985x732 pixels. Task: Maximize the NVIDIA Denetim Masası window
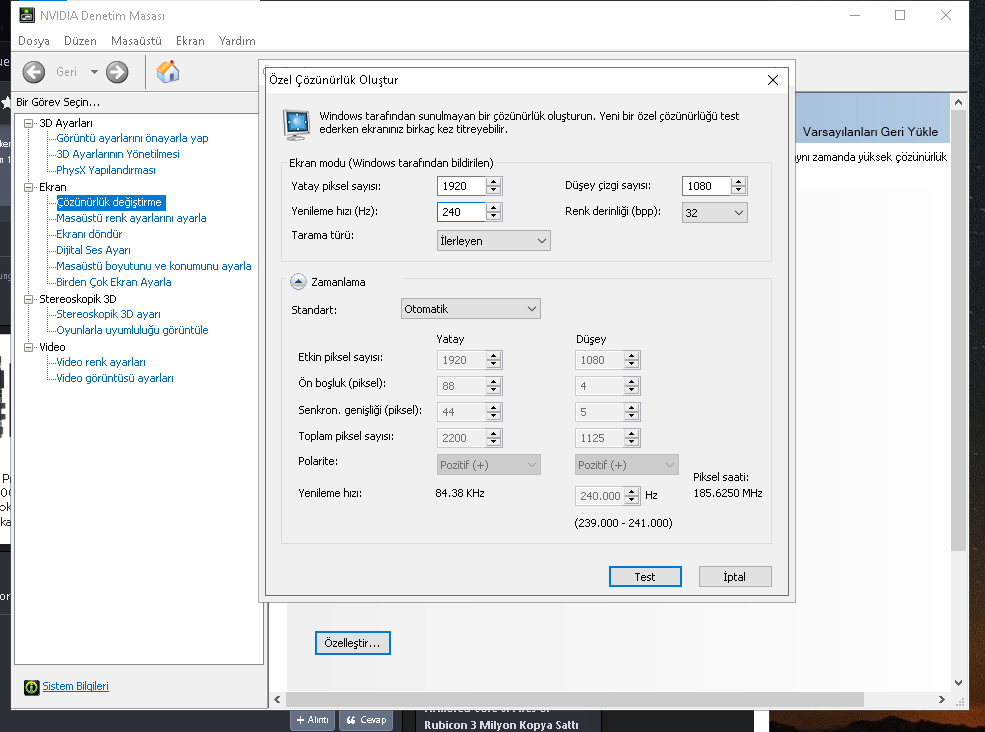coord(900,15)
